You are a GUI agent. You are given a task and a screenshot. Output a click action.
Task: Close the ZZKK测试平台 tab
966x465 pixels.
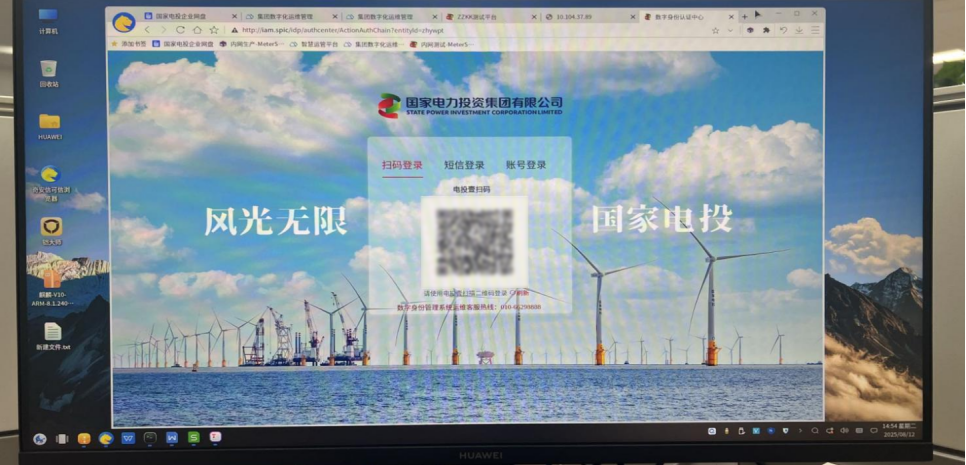pyautogui.click(x=535, y=17)
